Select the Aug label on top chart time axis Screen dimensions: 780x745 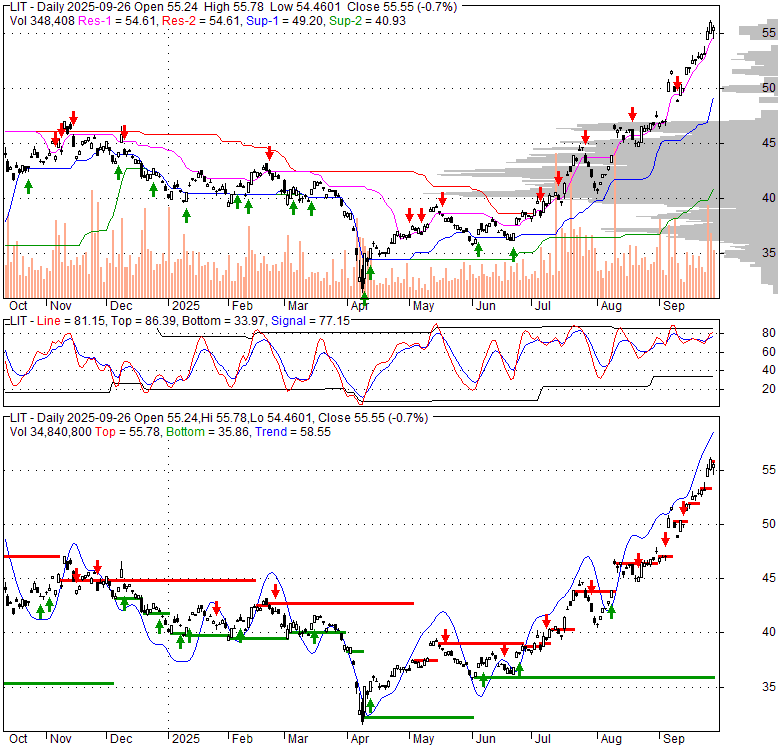pyautogui.click(x=611, y=305)
